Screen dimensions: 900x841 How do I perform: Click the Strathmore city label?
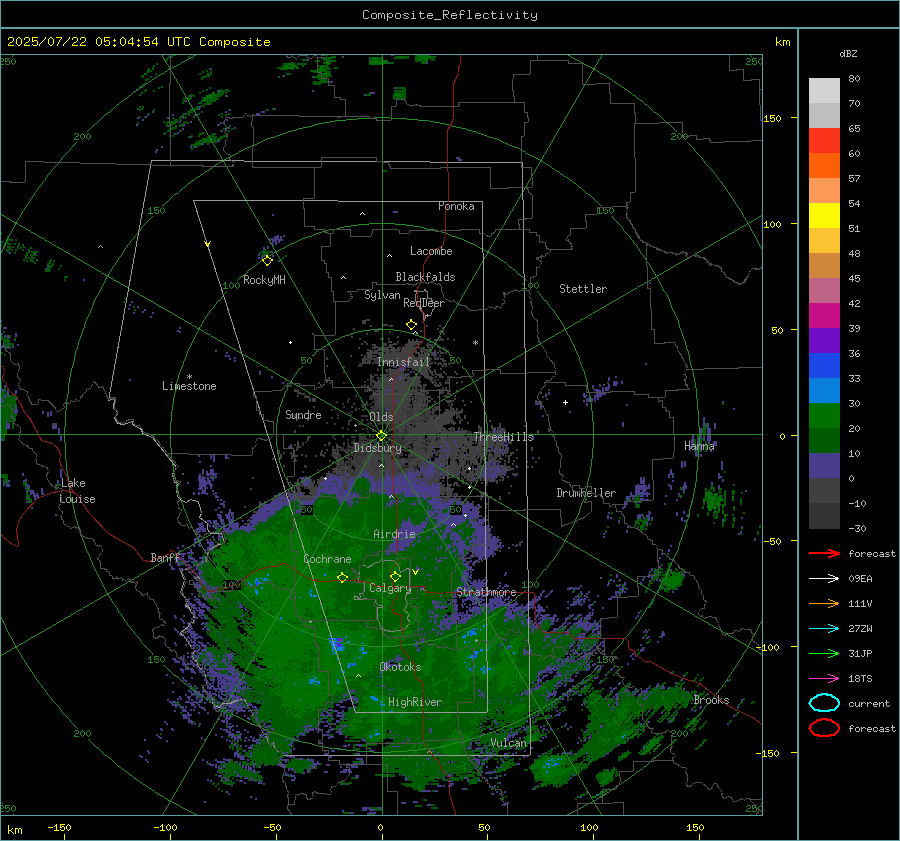click(486, 592)
